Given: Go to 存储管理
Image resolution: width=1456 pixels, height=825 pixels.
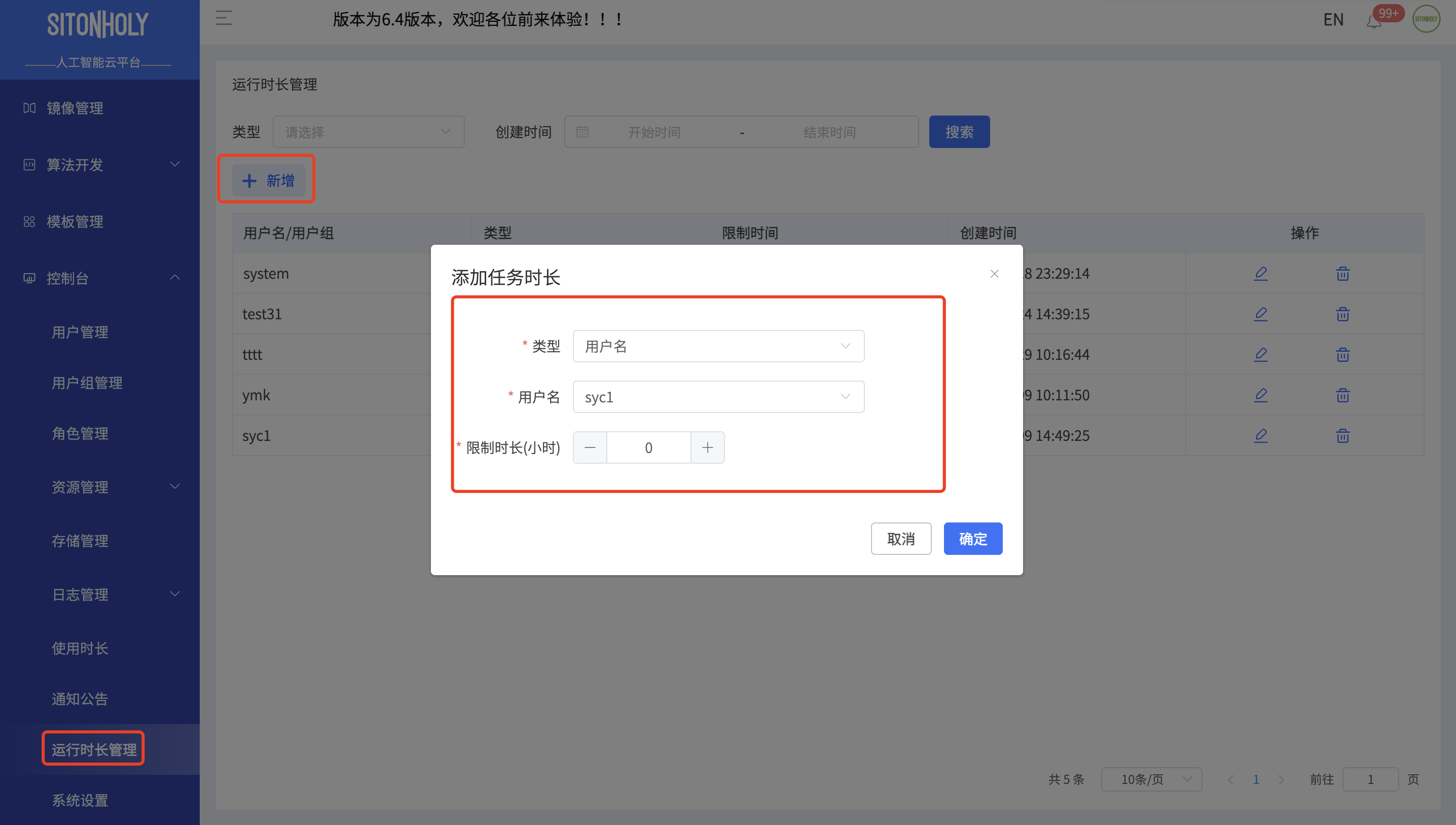Looking at the screenshot, I should tap(80, 541).
